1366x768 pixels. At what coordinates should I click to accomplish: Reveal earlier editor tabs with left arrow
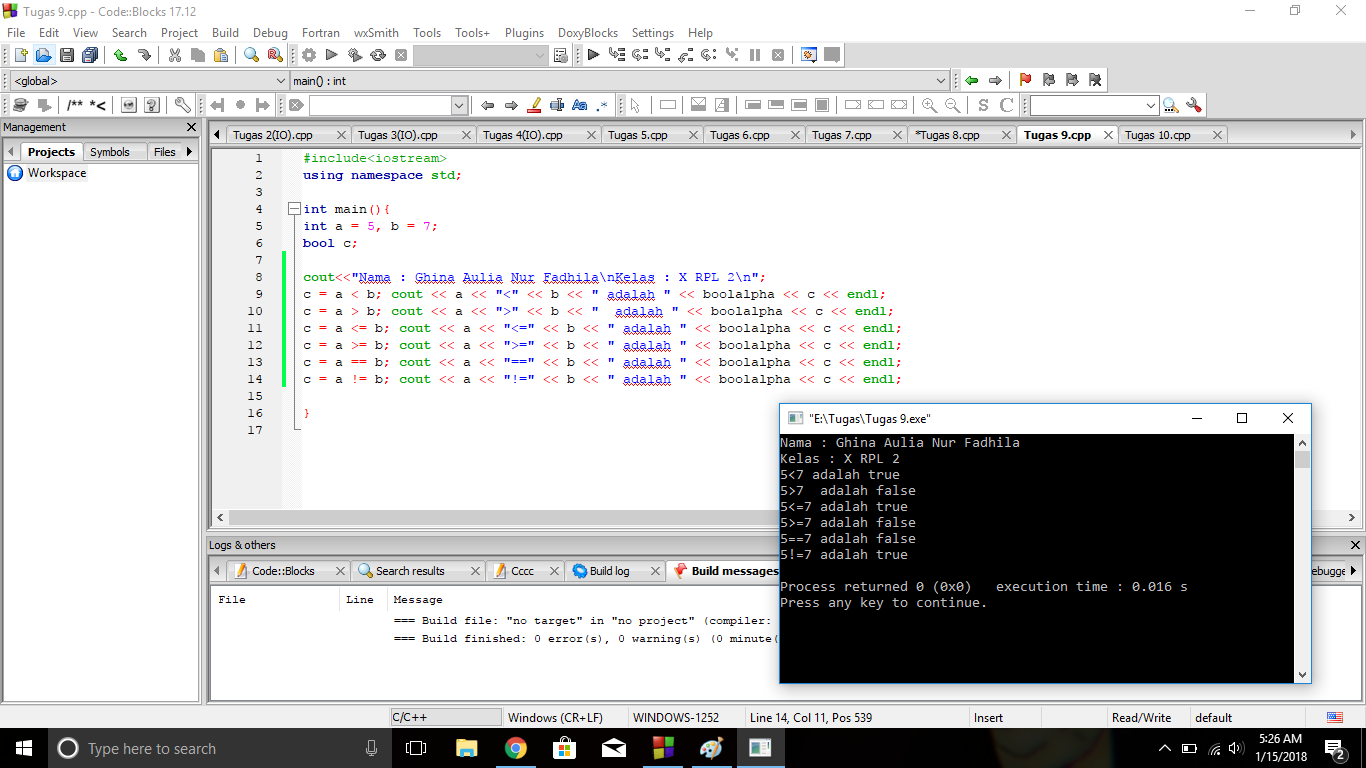coord(217,134)
